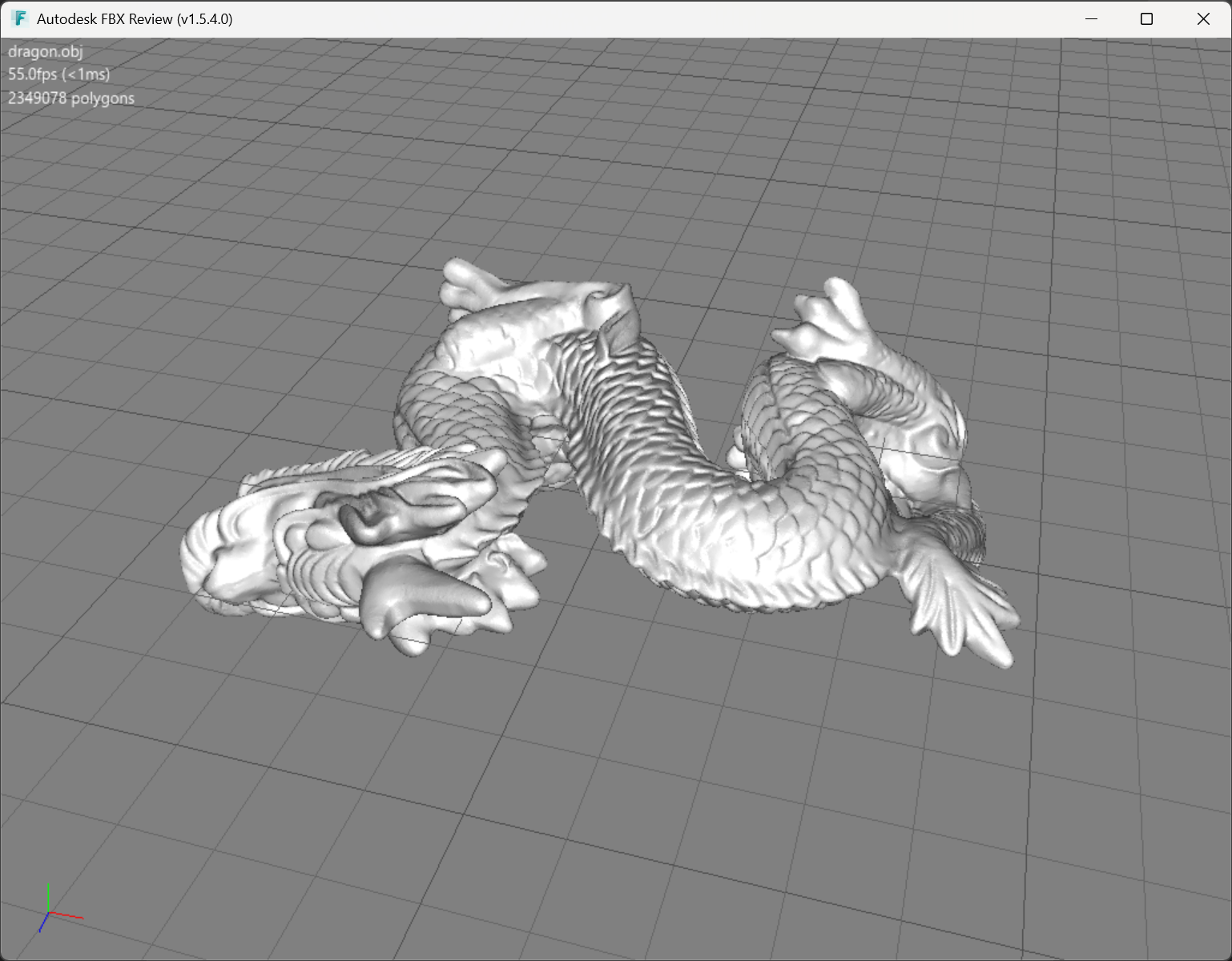Click the Autodesk FBX Review app icon

click(x=19, y=18)
